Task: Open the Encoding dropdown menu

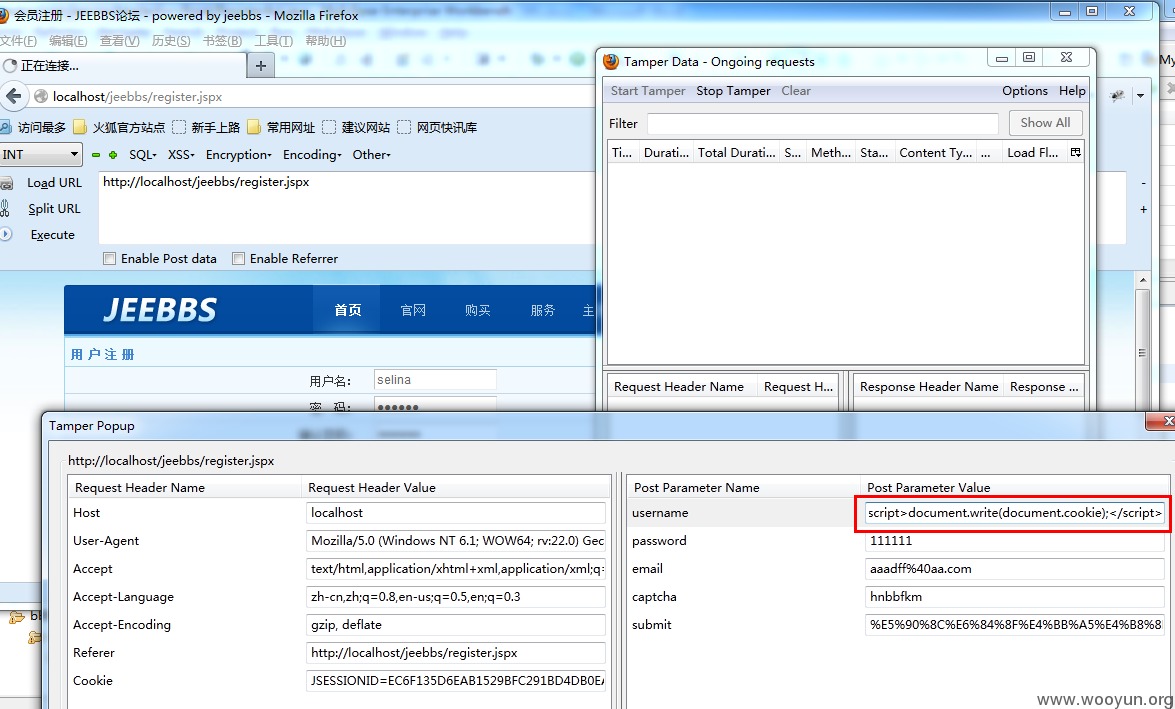Action: tap(312, 154)
